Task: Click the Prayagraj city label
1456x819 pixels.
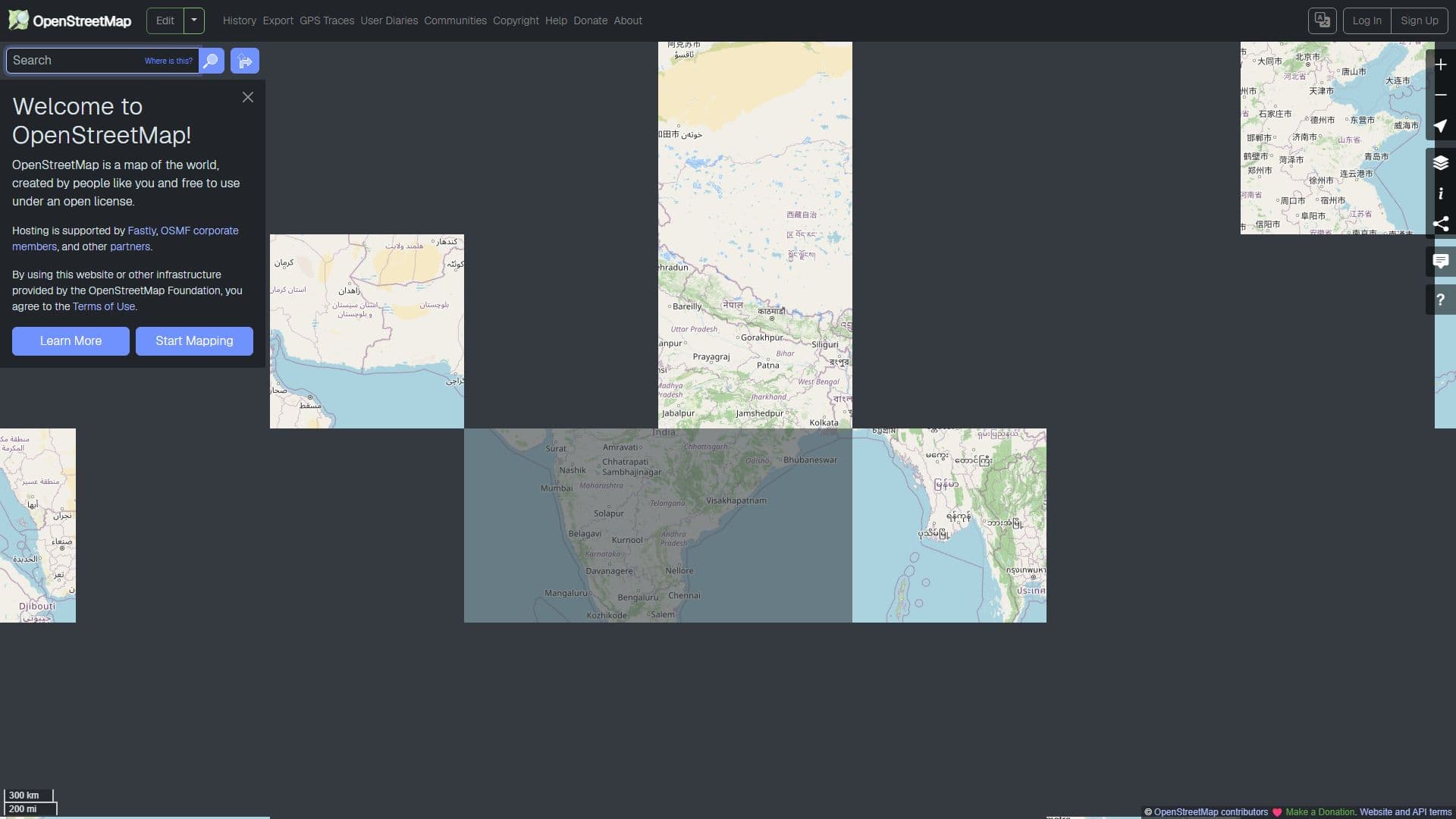Action: (x=711, y=356)
